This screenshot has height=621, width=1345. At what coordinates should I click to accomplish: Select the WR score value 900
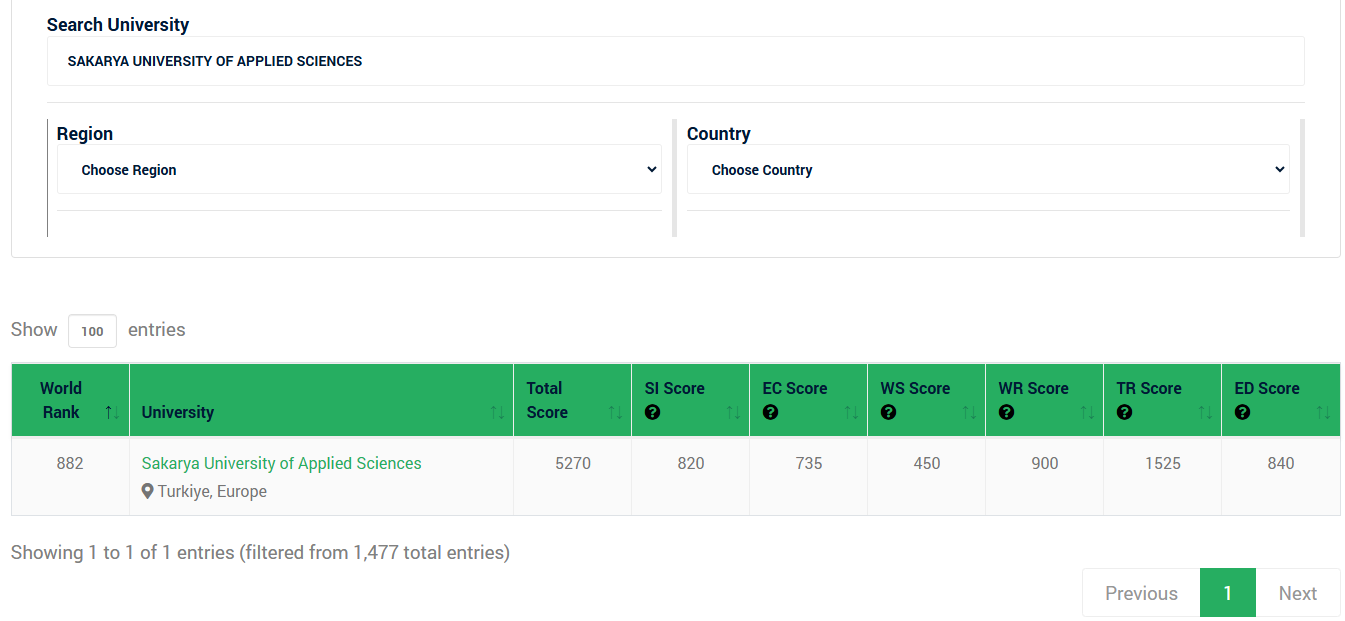point(1045,463)
